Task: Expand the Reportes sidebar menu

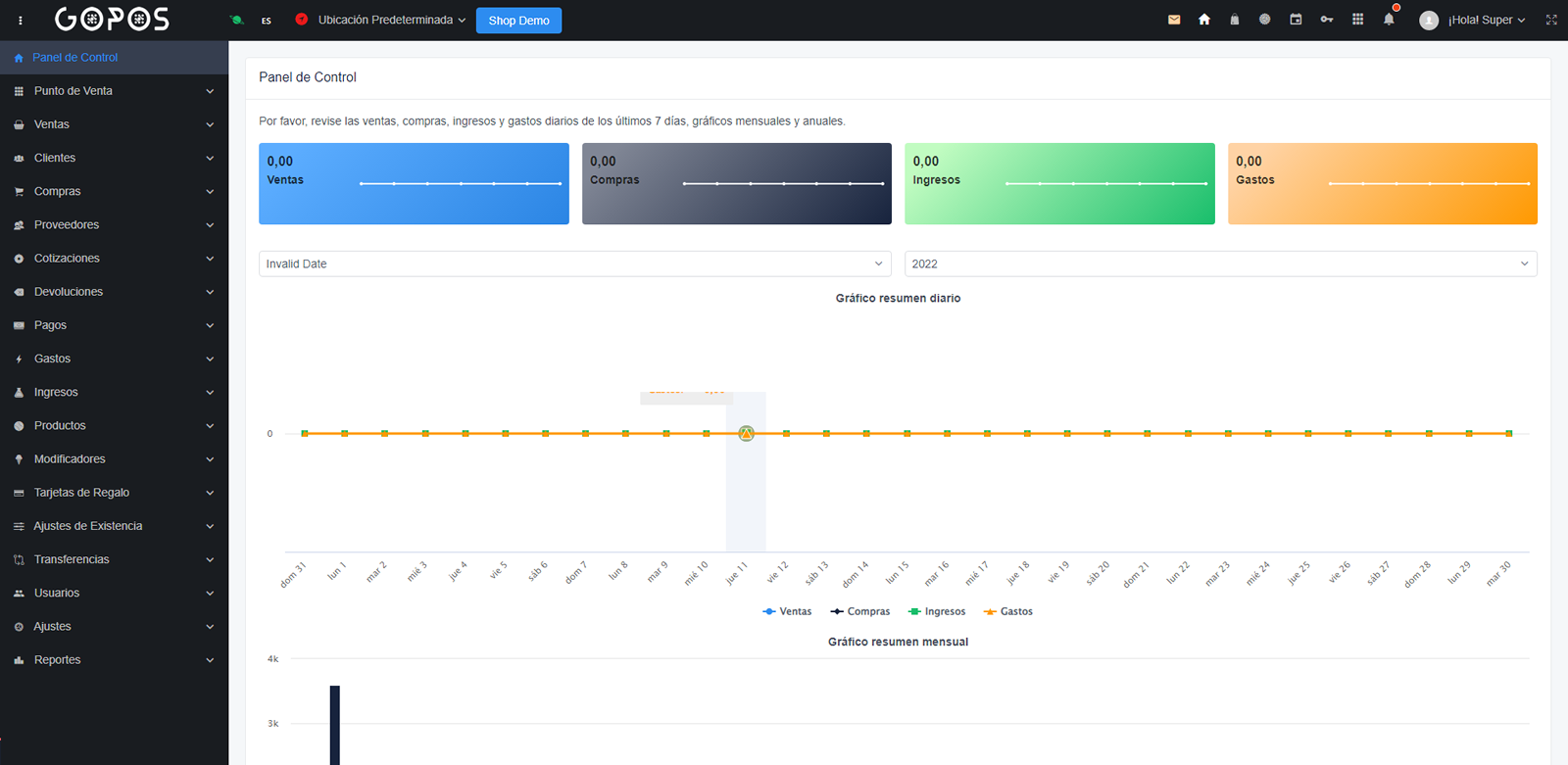Action: click(114, 660)
